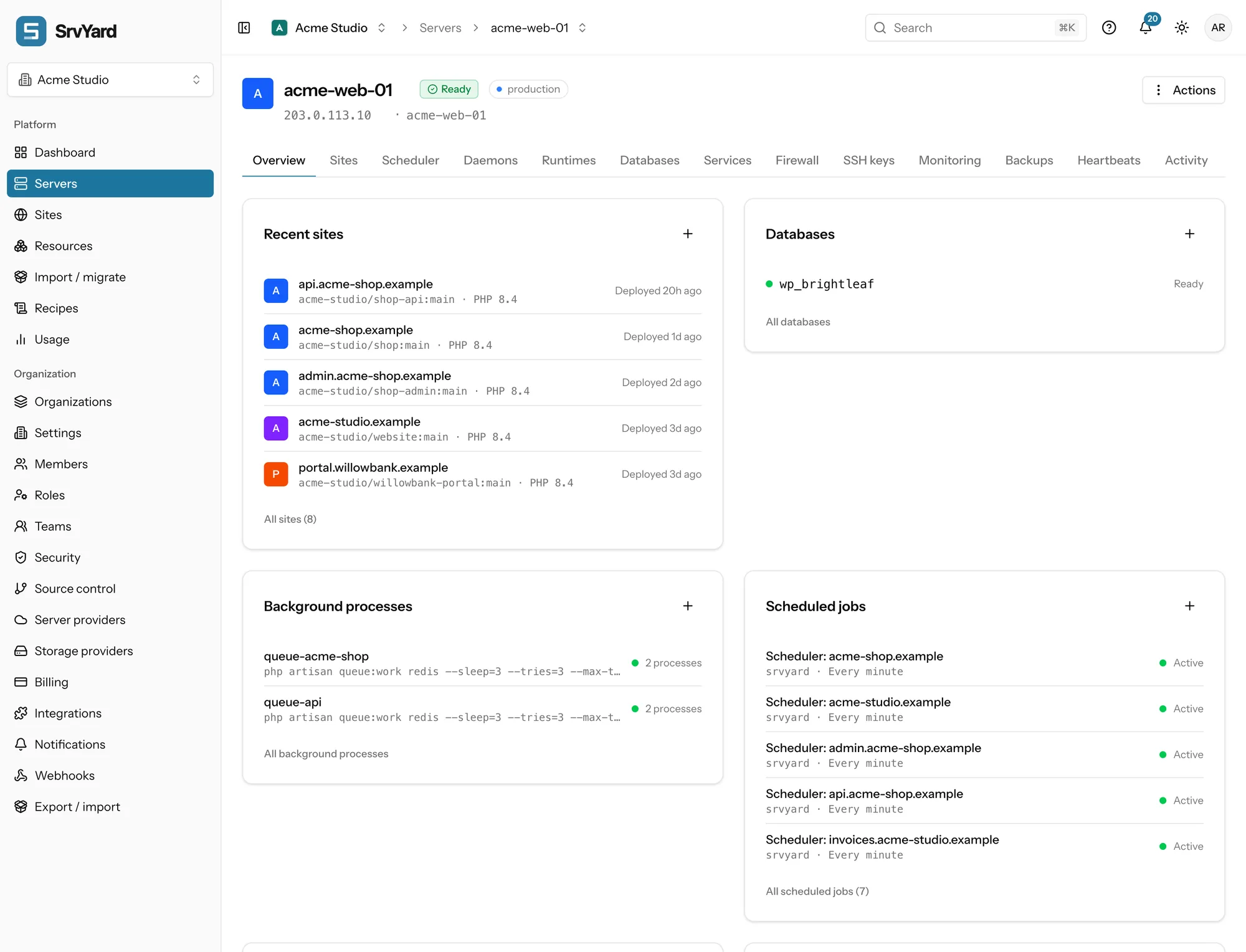Open All background processes link
This screenshot has width=1246, height=952.
pos(326,754)
